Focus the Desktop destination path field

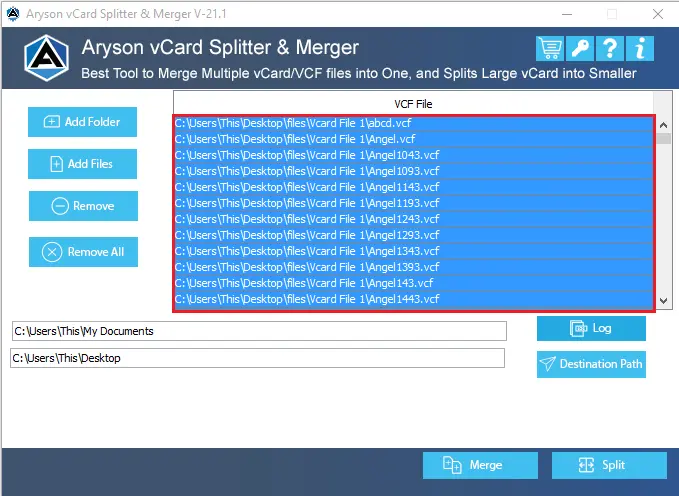(258, 358)
